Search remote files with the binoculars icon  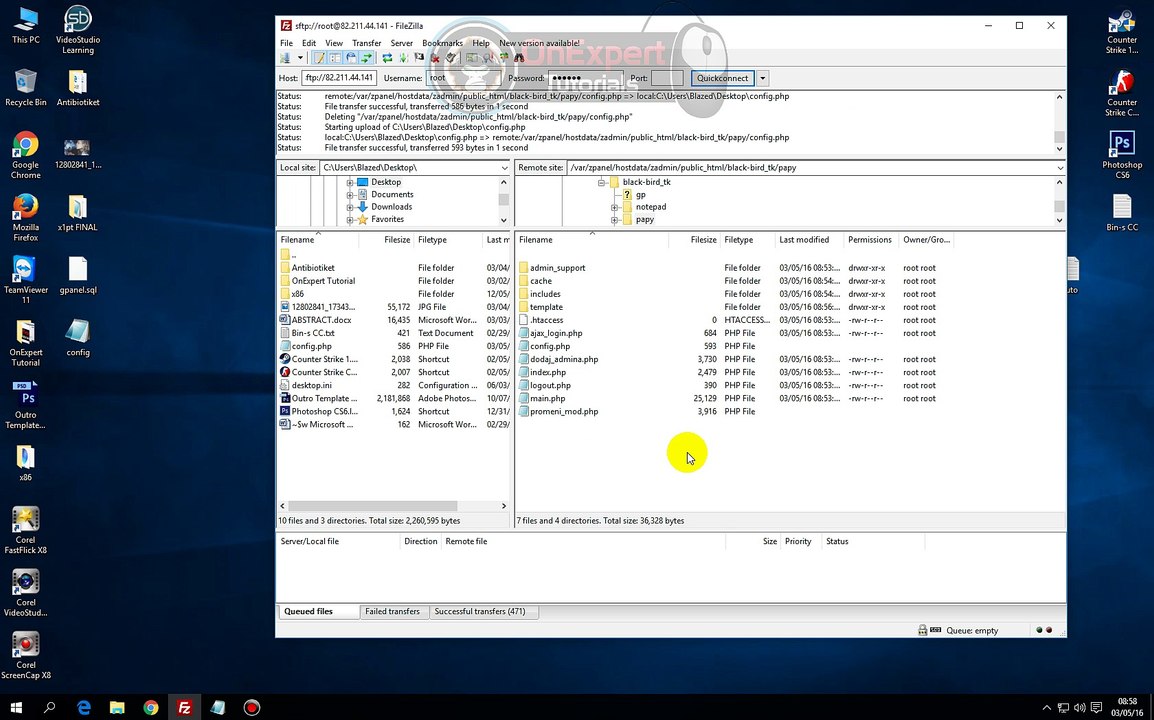519,57
